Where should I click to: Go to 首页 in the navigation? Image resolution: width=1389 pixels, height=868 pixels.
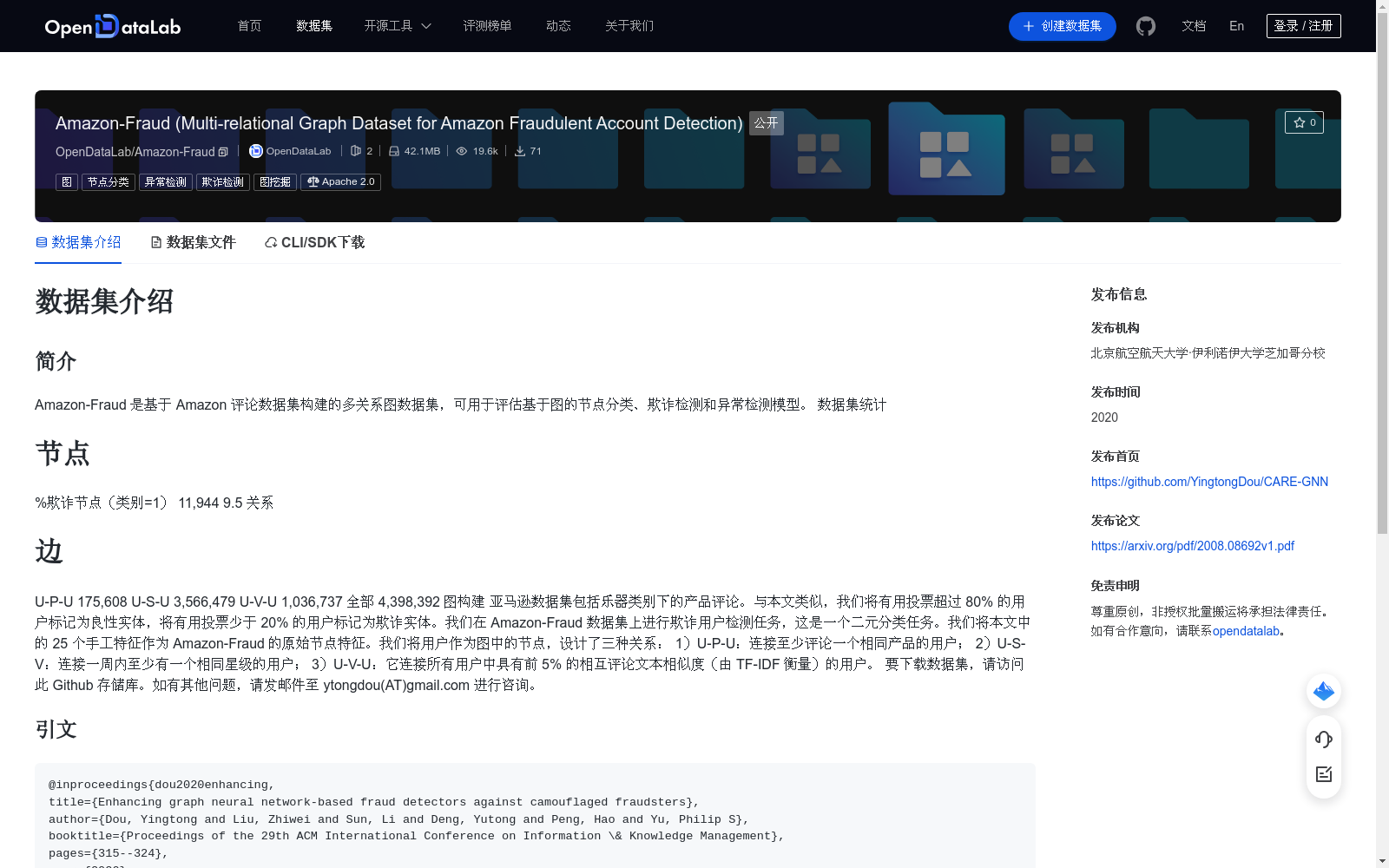click(x=250, y=26)
